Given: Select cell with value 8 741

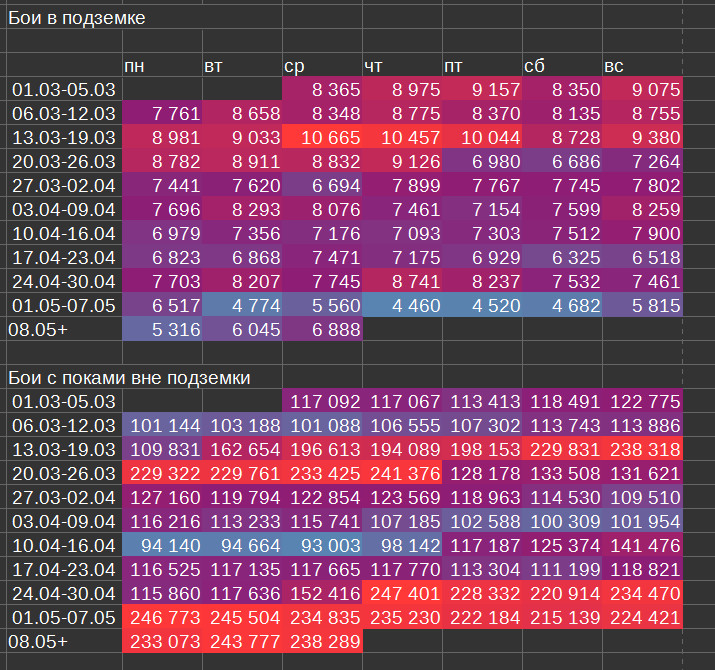Looking at the screenshot, I should [x=402, y=281].
